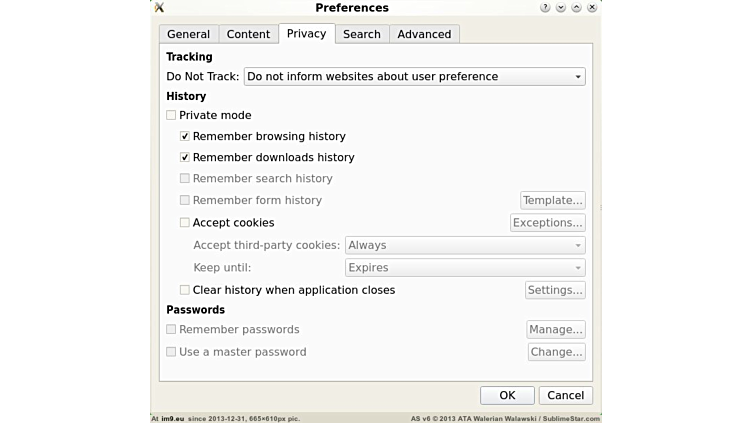
Task: Open the Advanced tab
Action: (424, 34)
